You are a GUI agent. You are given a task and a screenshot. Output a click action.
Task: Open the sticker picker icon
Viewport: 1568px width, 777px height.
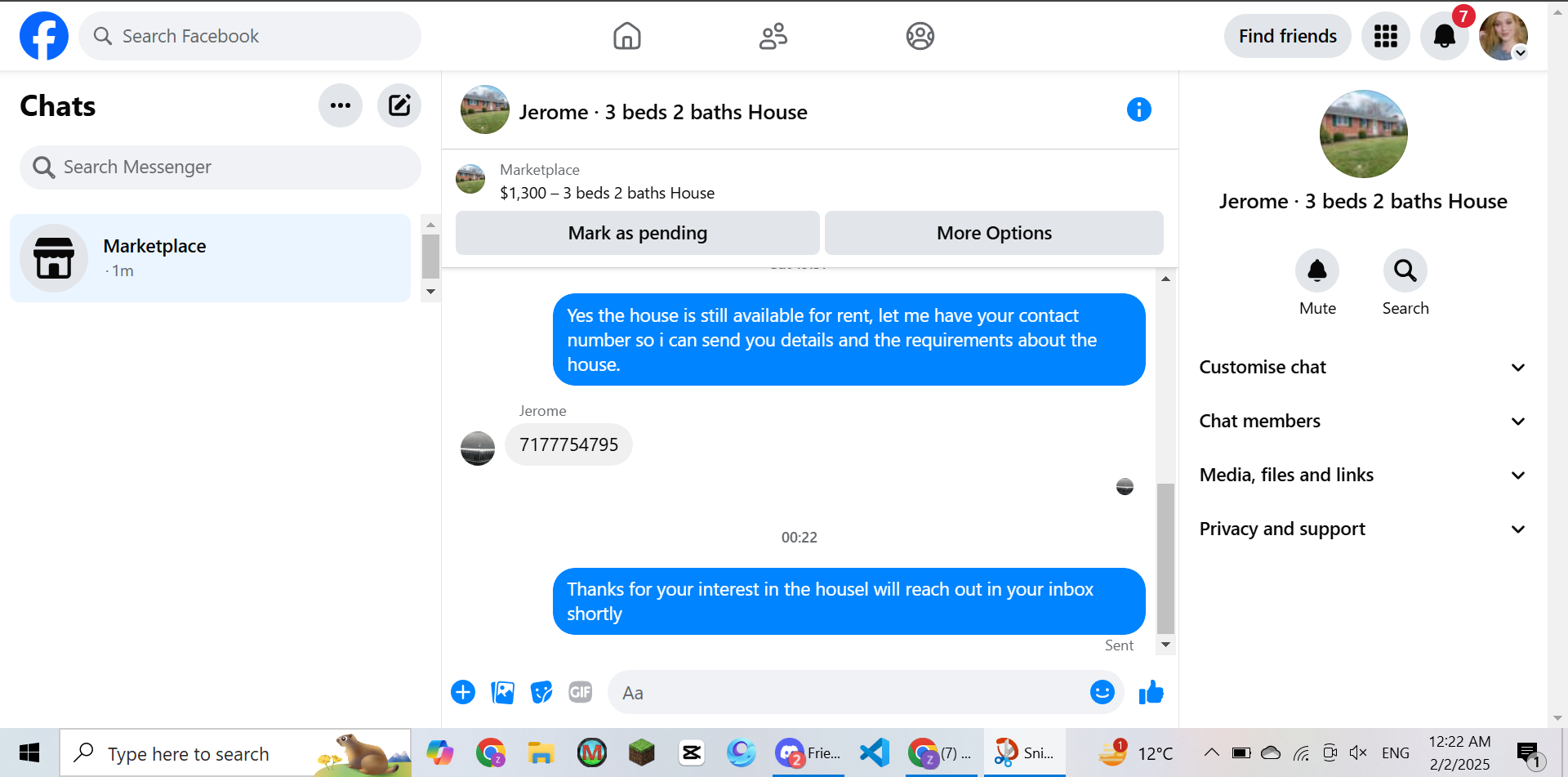click(541, 693)
